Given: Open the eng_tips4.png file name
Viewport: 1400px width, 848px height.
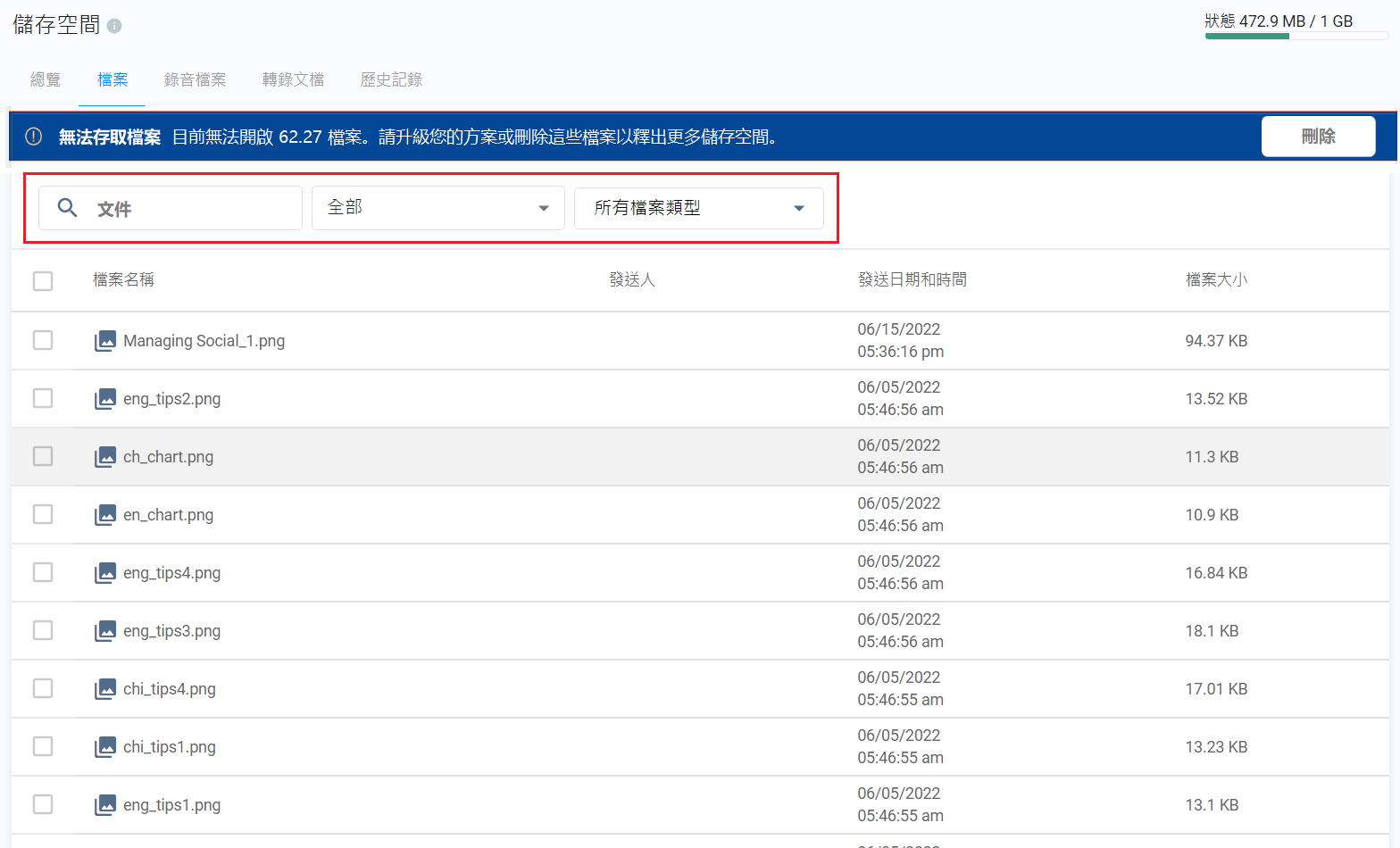Looking at the screenshot, I should (x=171, y=573).
